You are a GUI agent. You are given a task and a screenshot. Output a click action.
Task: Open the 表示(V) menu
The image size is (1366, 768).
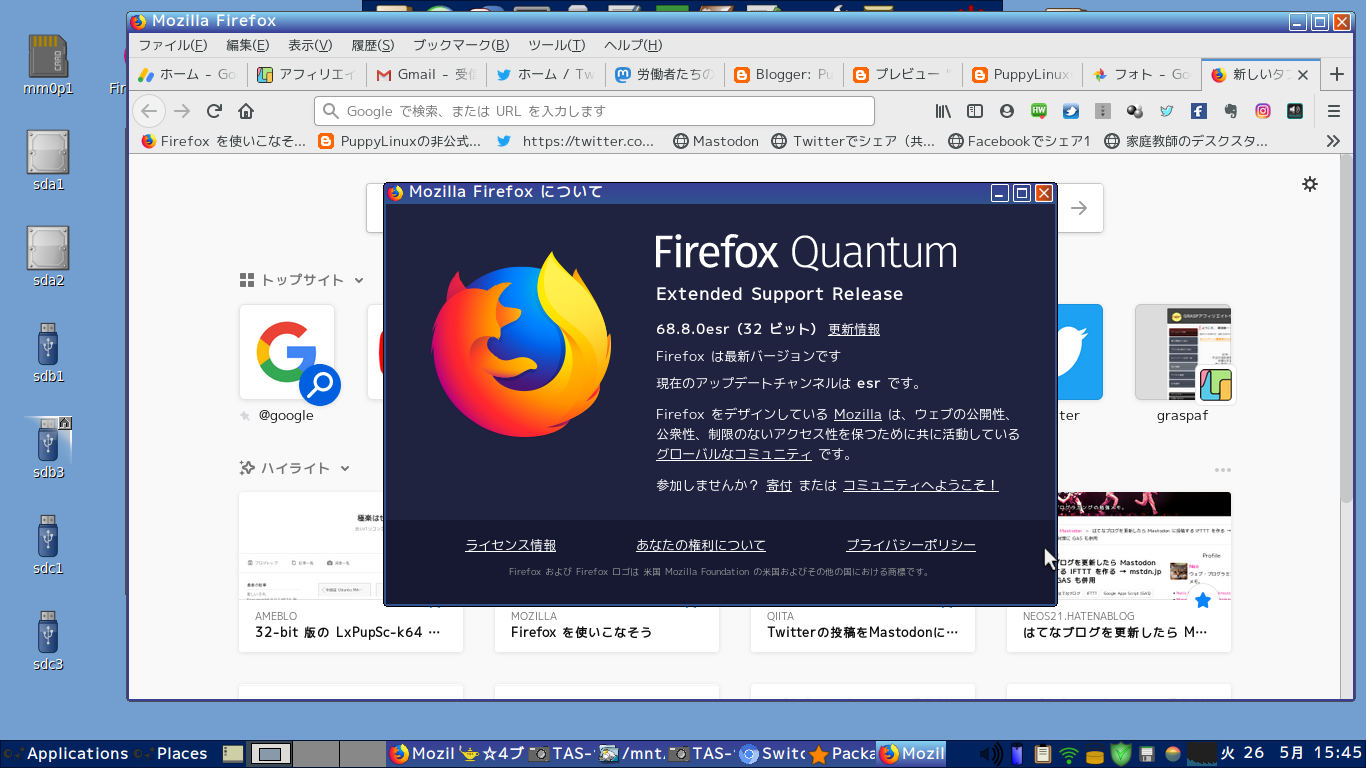[x=310, y=46]
